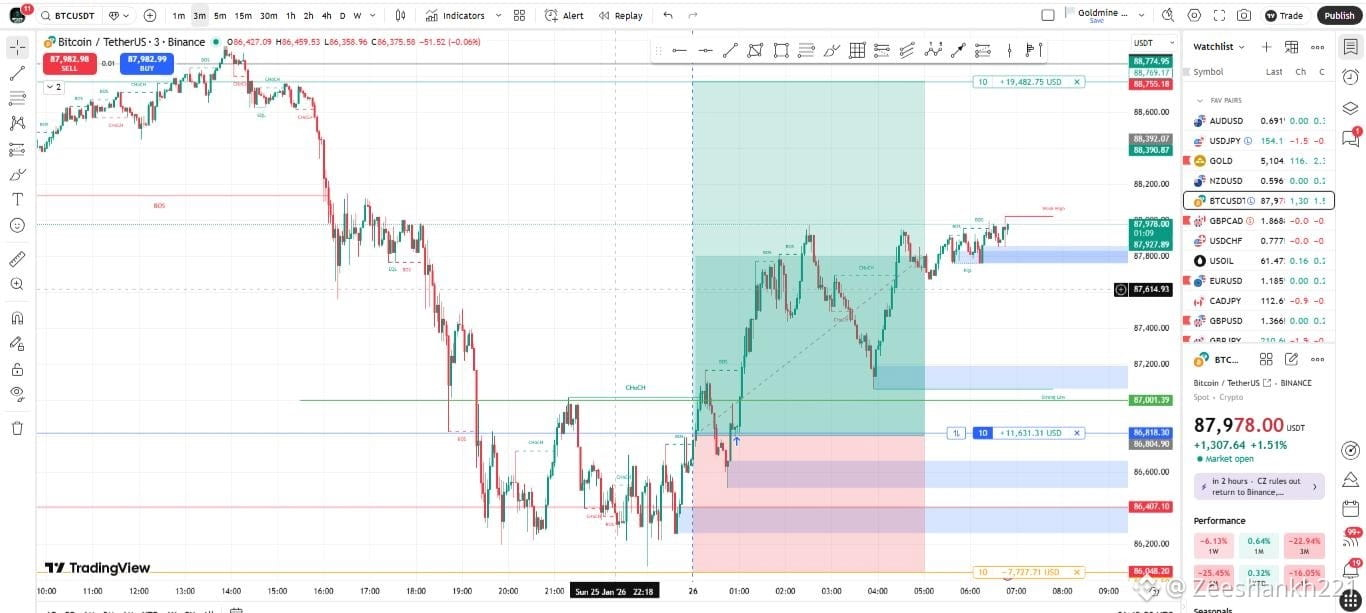The height and width of the screenshot is (613, 1366).
Task: Toggle stay in drawing mode pencil-lock
Action: (x=17, y=343)
